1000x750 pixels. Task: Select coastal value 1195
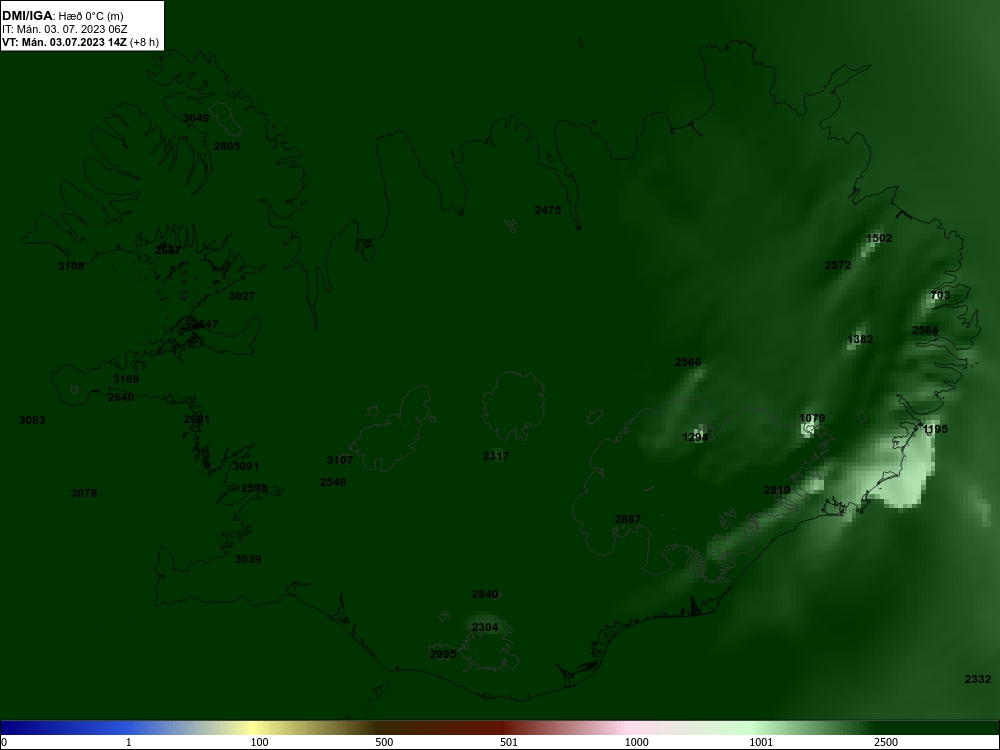(935, 429)
